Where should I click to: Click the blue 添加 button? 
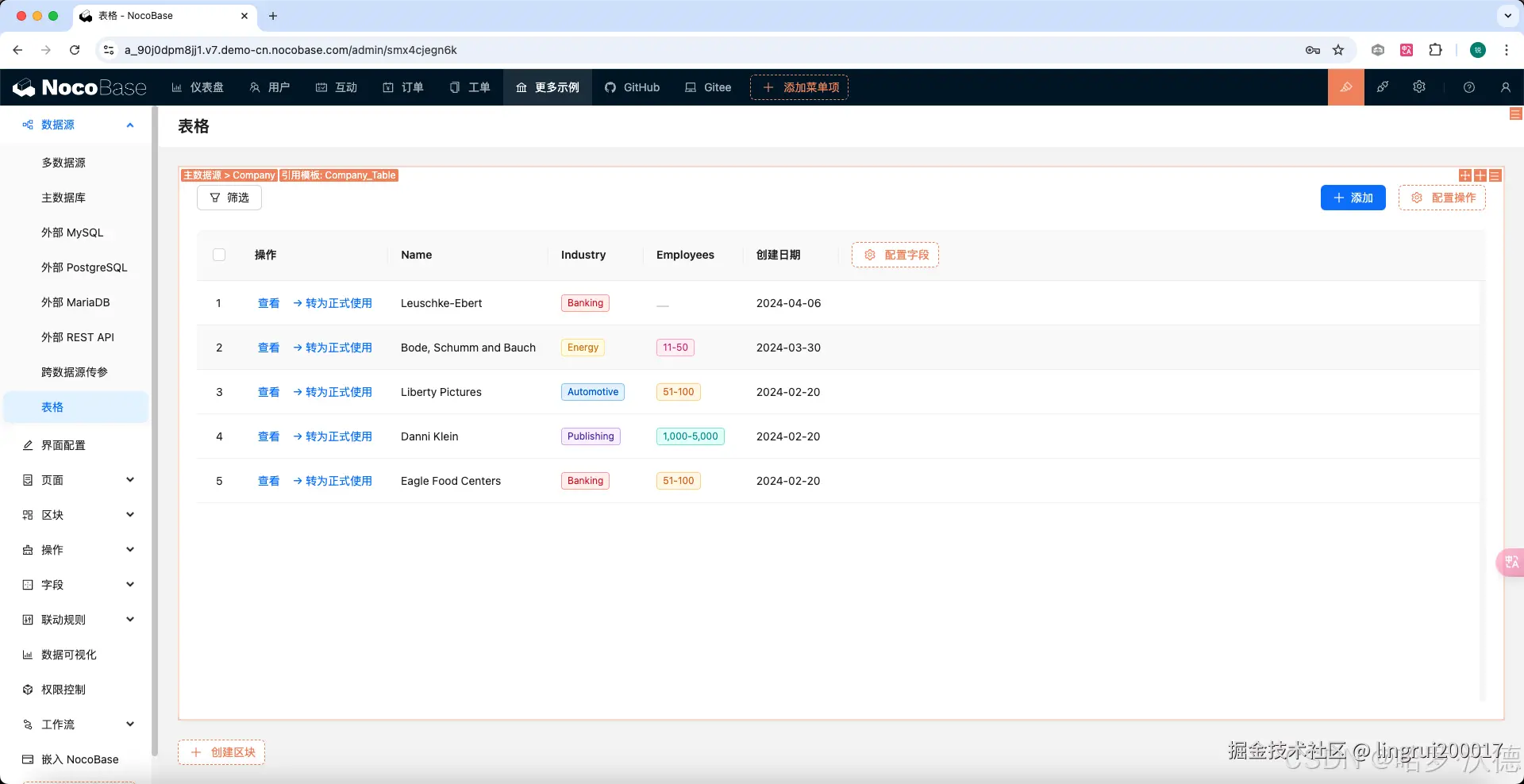click(1353, 198)
